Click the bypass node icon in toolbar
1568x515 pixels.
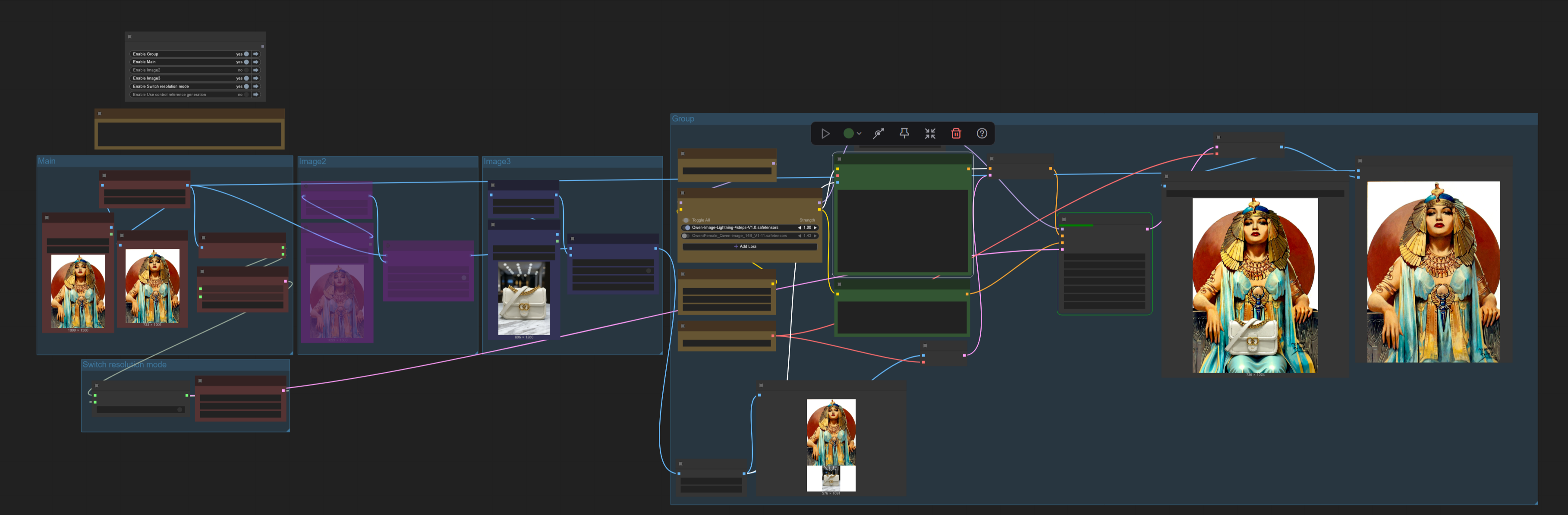[x=878, y=133]
